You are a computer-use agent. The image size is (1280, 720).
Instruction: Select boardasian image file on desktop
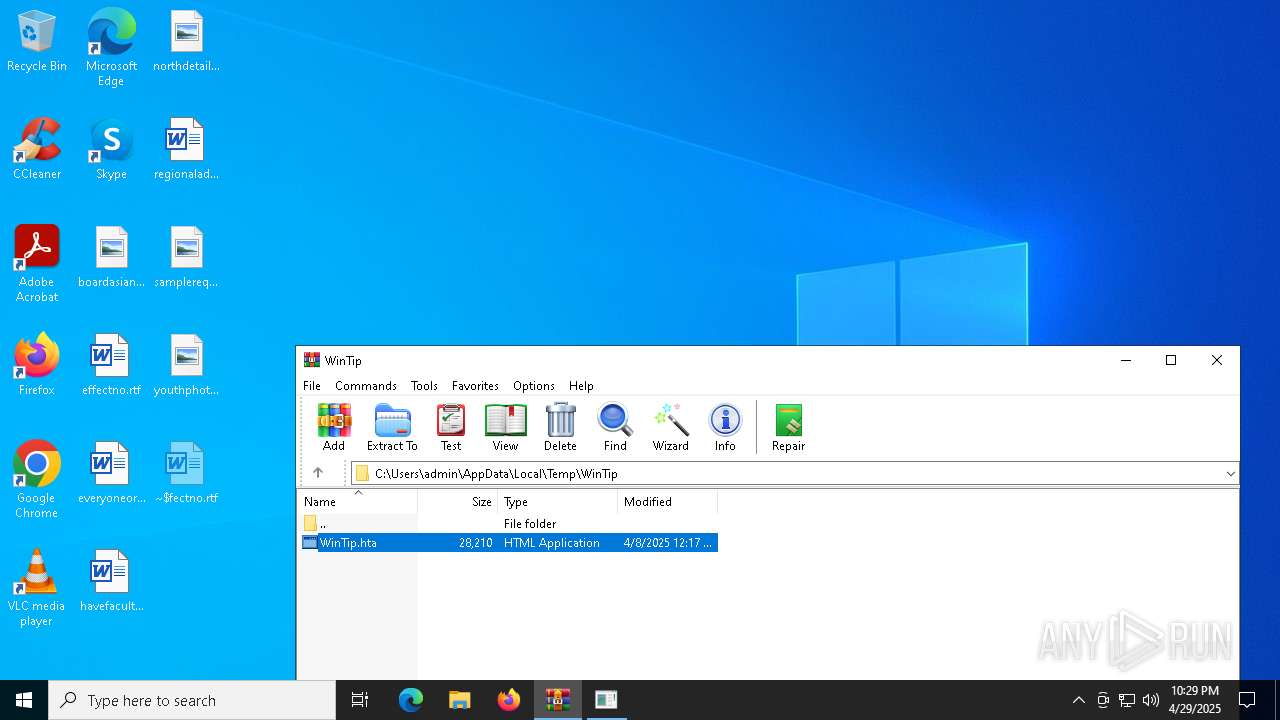click(111, 257)
